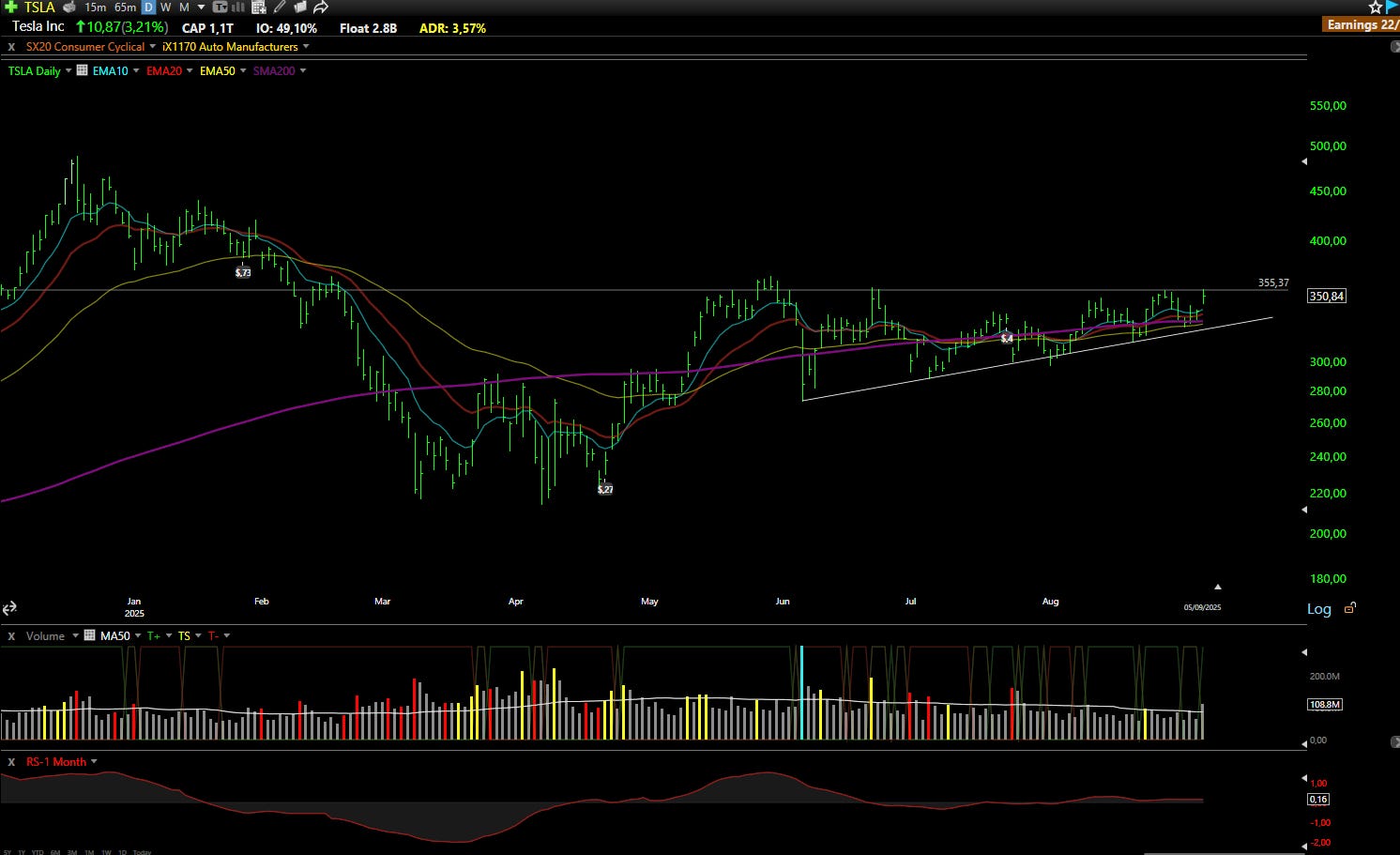Click the horizontal pan arrows icon

[x=9, y=608]
